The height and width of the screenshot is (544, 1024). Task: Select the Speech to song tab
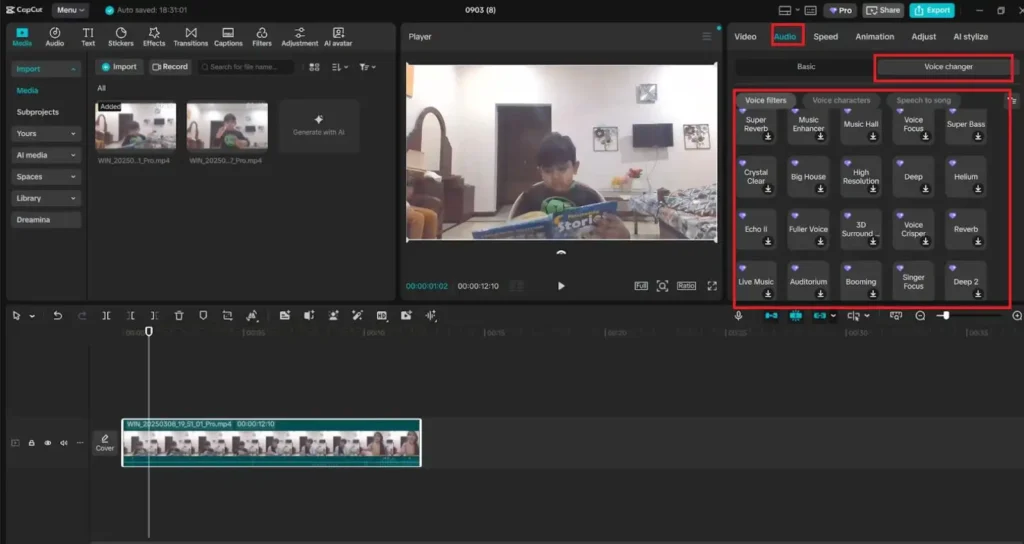pos(923,101)
